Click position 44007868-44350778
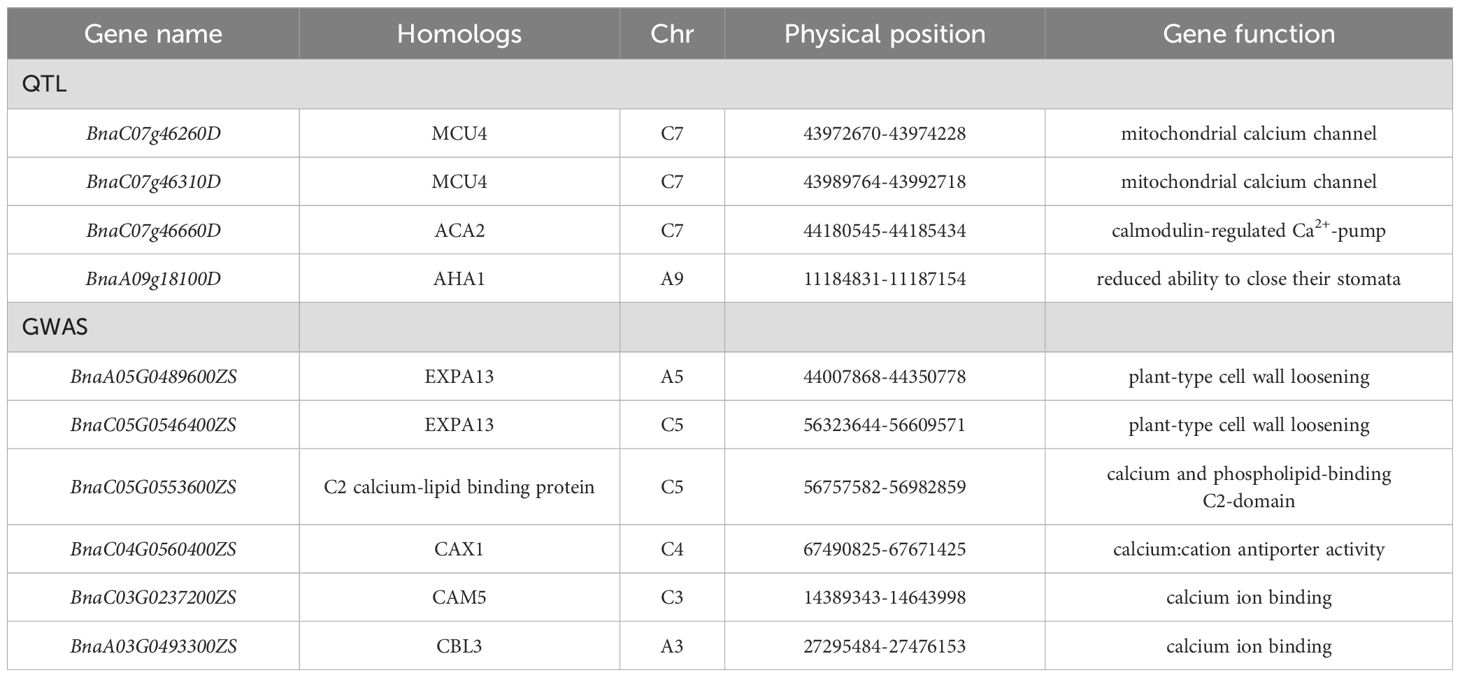Viewport: 1460px width, 677px height. tap(885, 377)
